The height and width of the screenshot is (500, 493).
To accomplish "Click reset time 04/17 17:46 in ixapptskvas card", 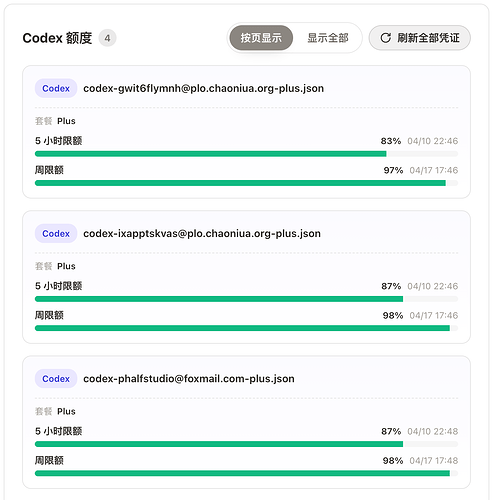I will point(434,315).
